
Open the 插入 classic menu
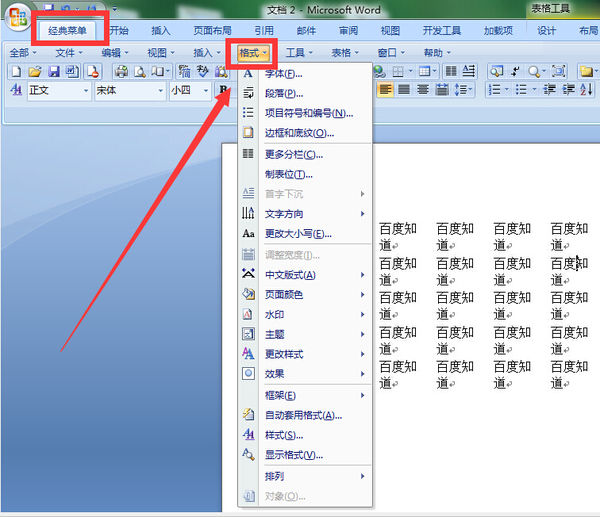207,53
